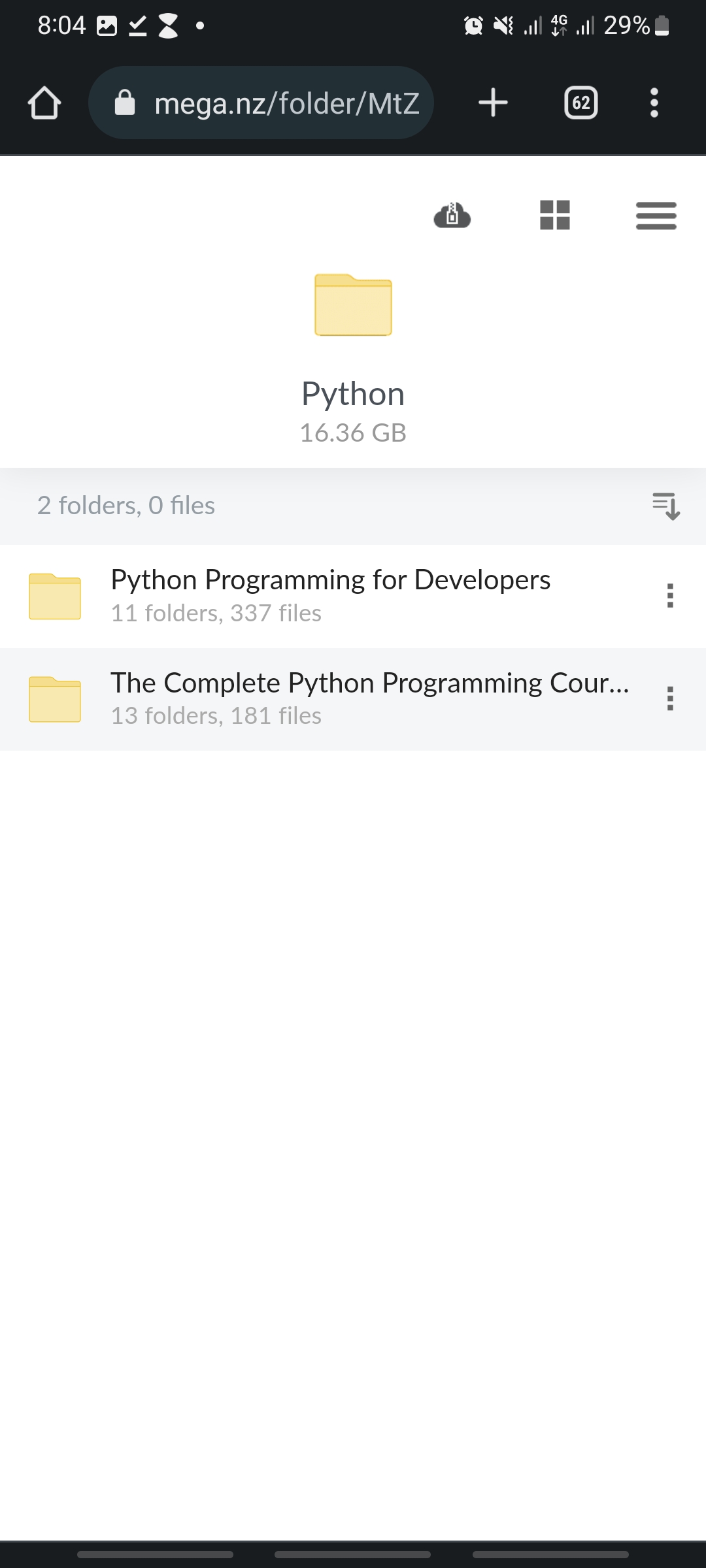The height and width of the screenshot is (1568, 706).
Task: Open the sort order options icon
Action: point(666,506)
